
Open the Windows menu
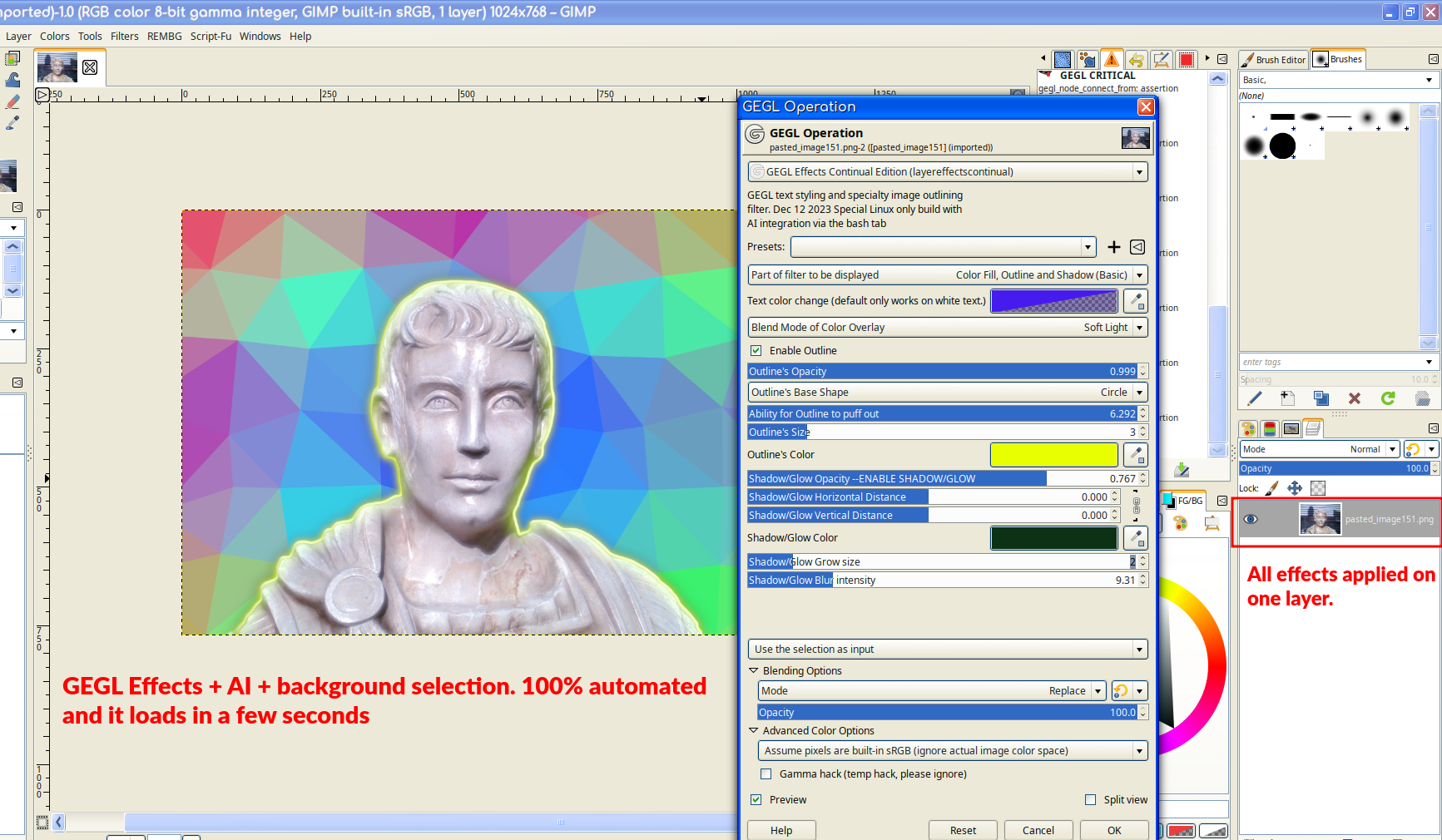pos(260,37)
